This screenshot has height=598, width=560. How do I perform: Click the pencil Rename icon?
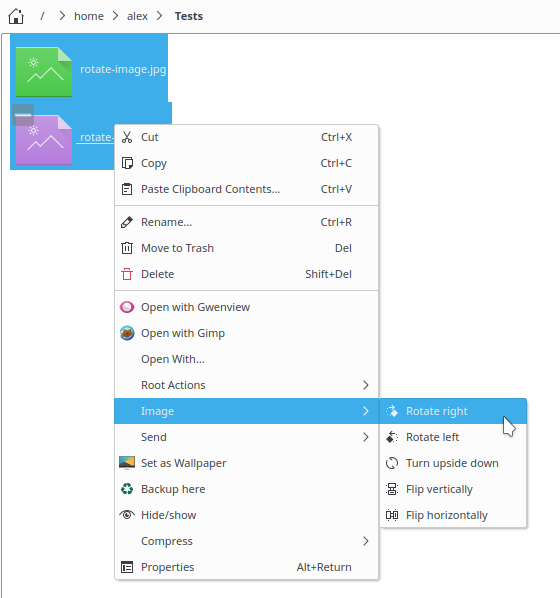[x=127, y=222]
